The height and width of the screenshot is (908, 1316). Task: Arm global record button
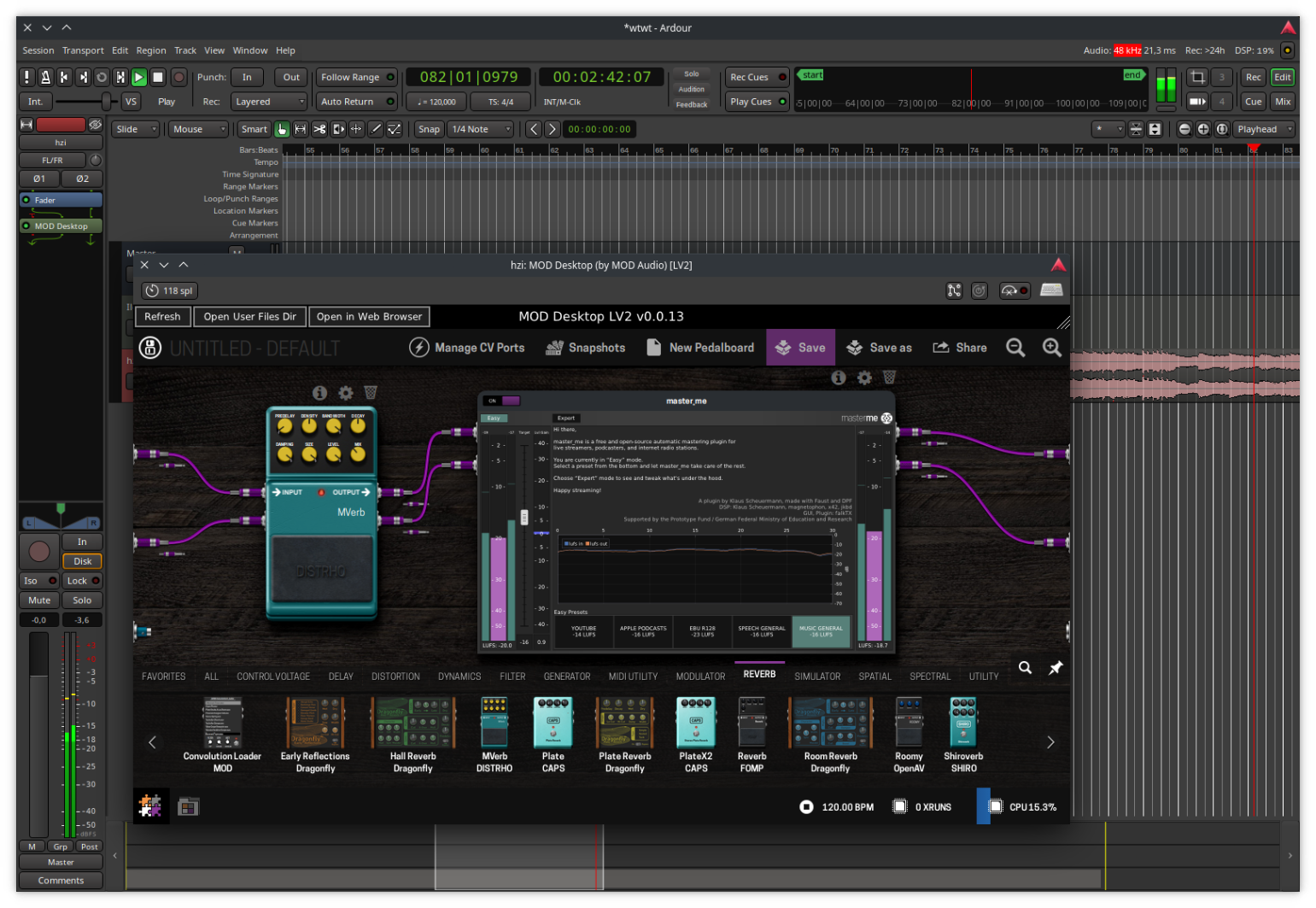point(178,77)
